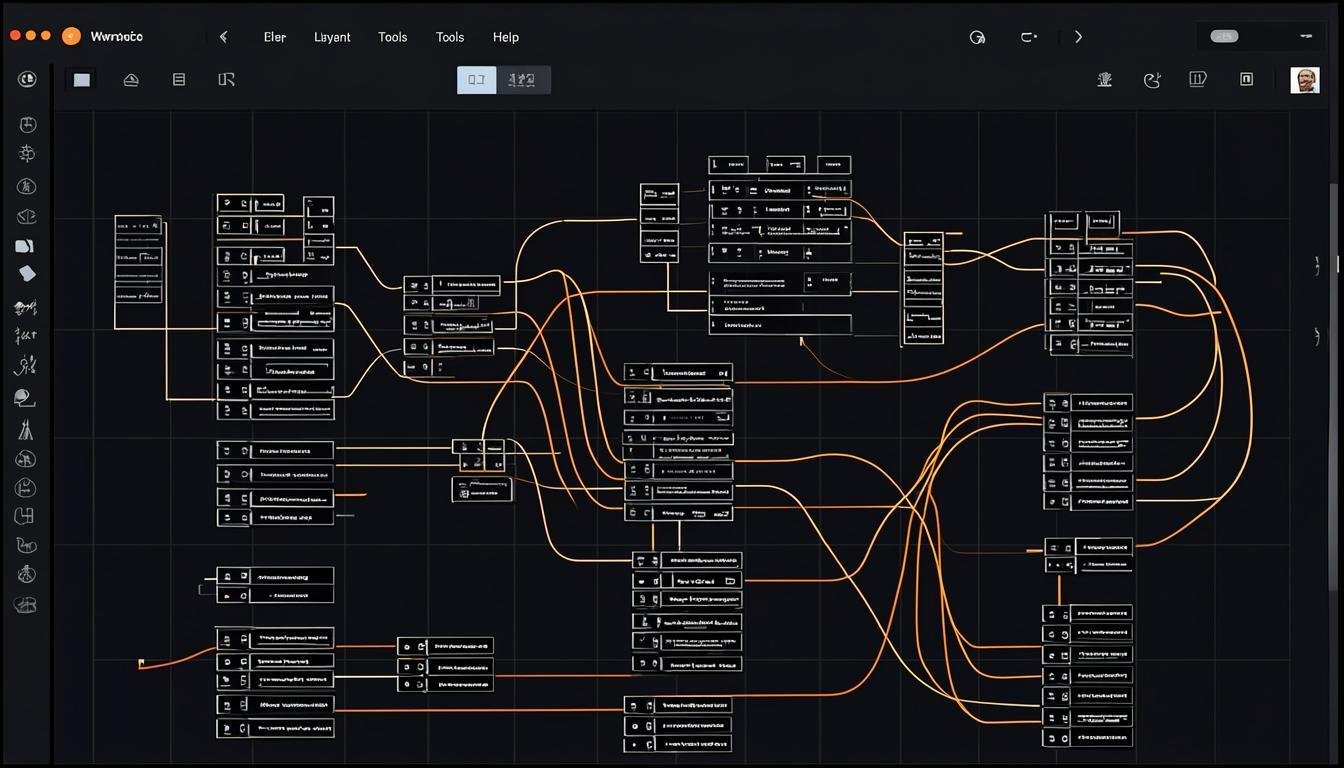The height and width of the screenshot is (768, 1344).
Task: Open the Eler menu
Action: click(x=274, y=37)
